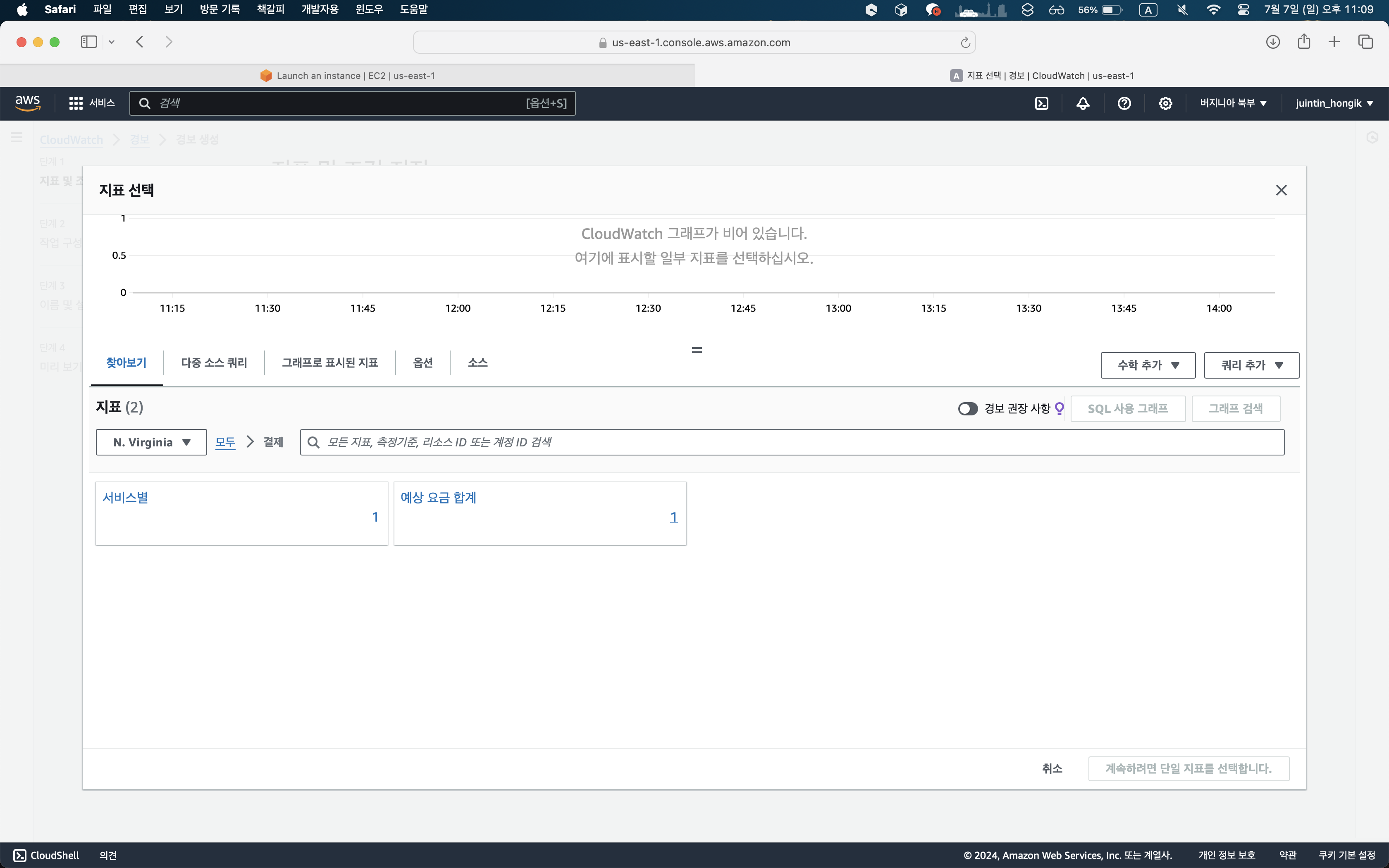
Task: Switch to the 찾아보기 tab
Action: tap(126, 363)
